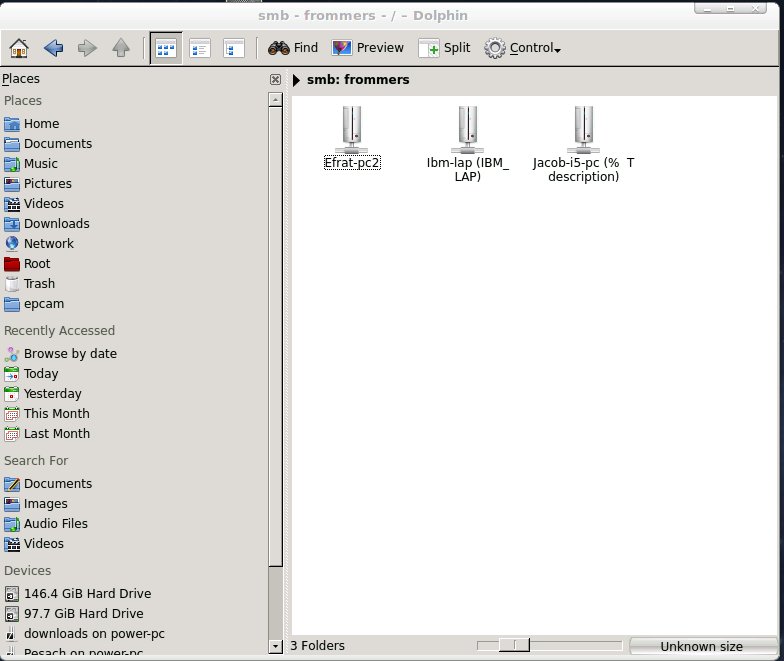The height and width of the screenshot is (661, 784).
Task: Click the 3 Folders status text
Action: pos(318,646)
